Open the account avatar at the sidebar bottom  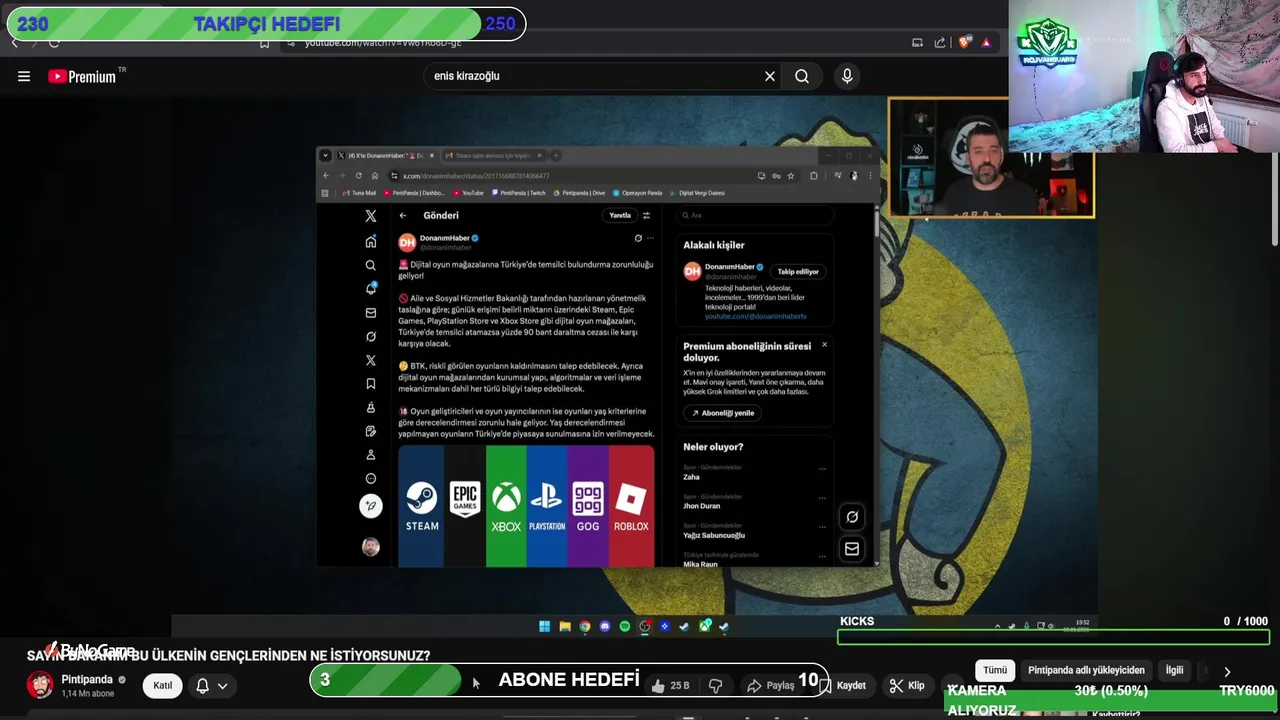[371, 547]
